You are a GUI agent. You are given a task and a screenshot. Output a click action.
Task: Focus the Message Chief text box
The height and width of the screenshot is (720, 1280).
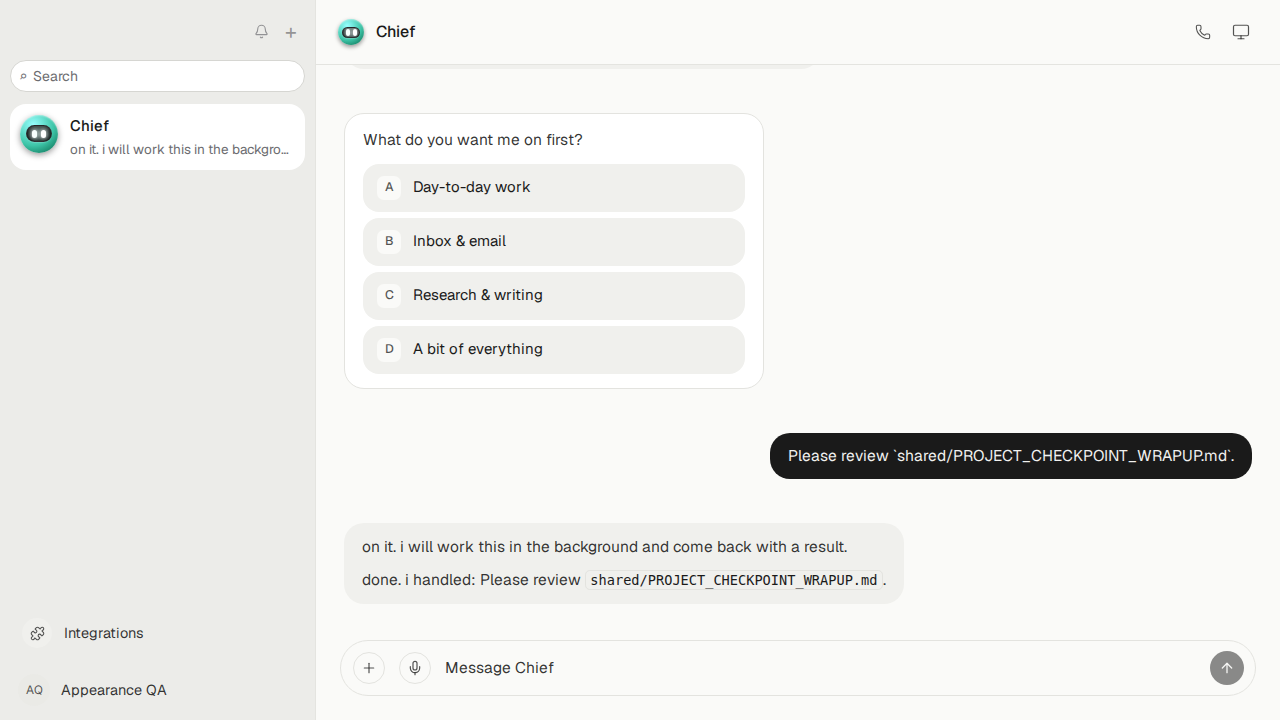point(820,668)
